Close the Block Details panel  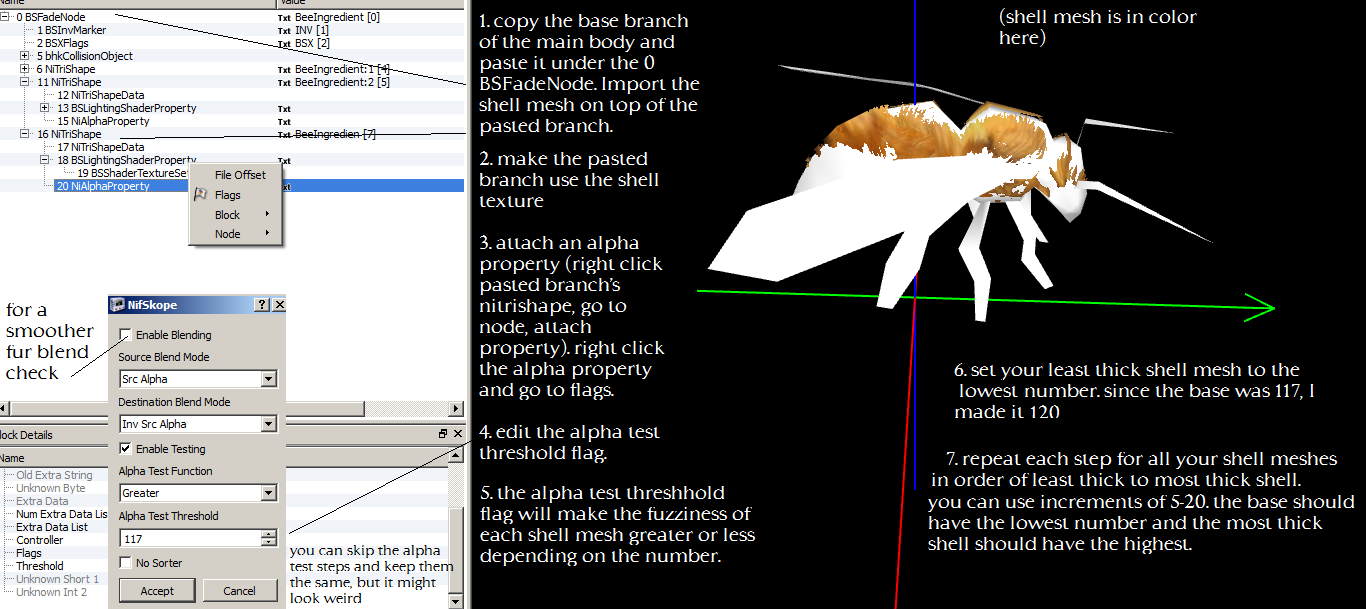458,434
